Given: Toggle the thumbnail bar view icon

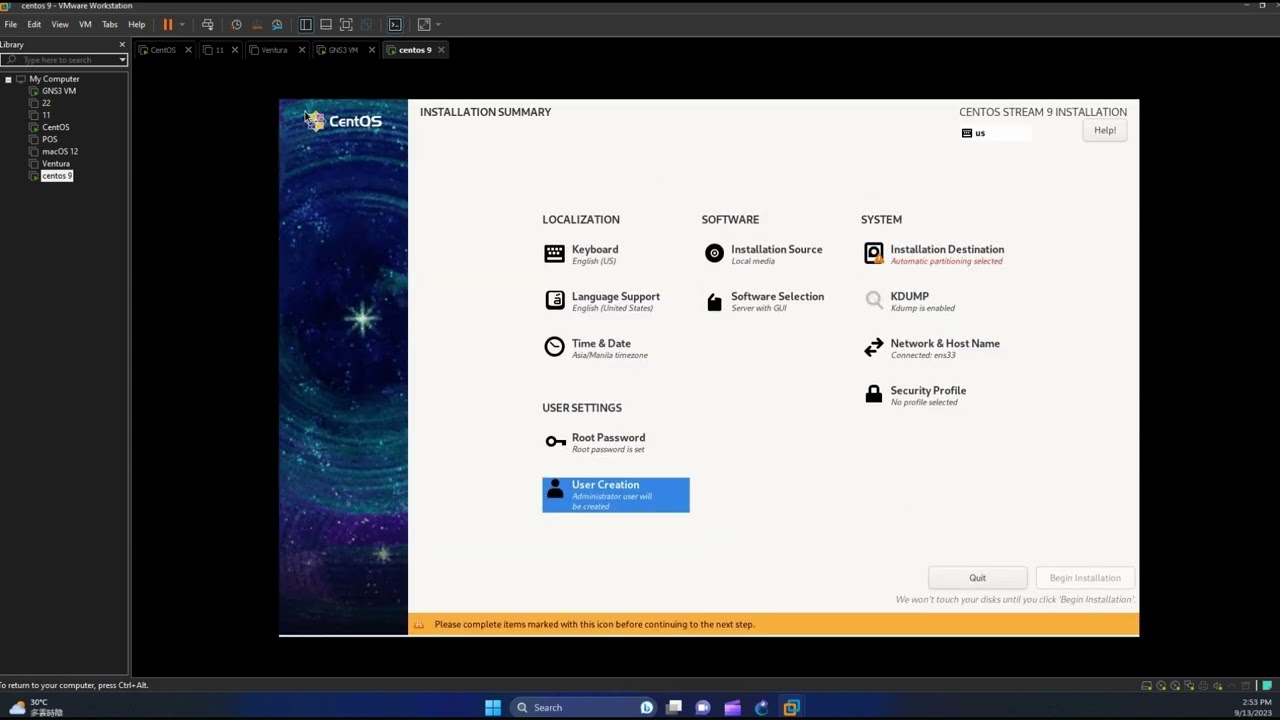Looking at the screenshot, I should point(326,24).
